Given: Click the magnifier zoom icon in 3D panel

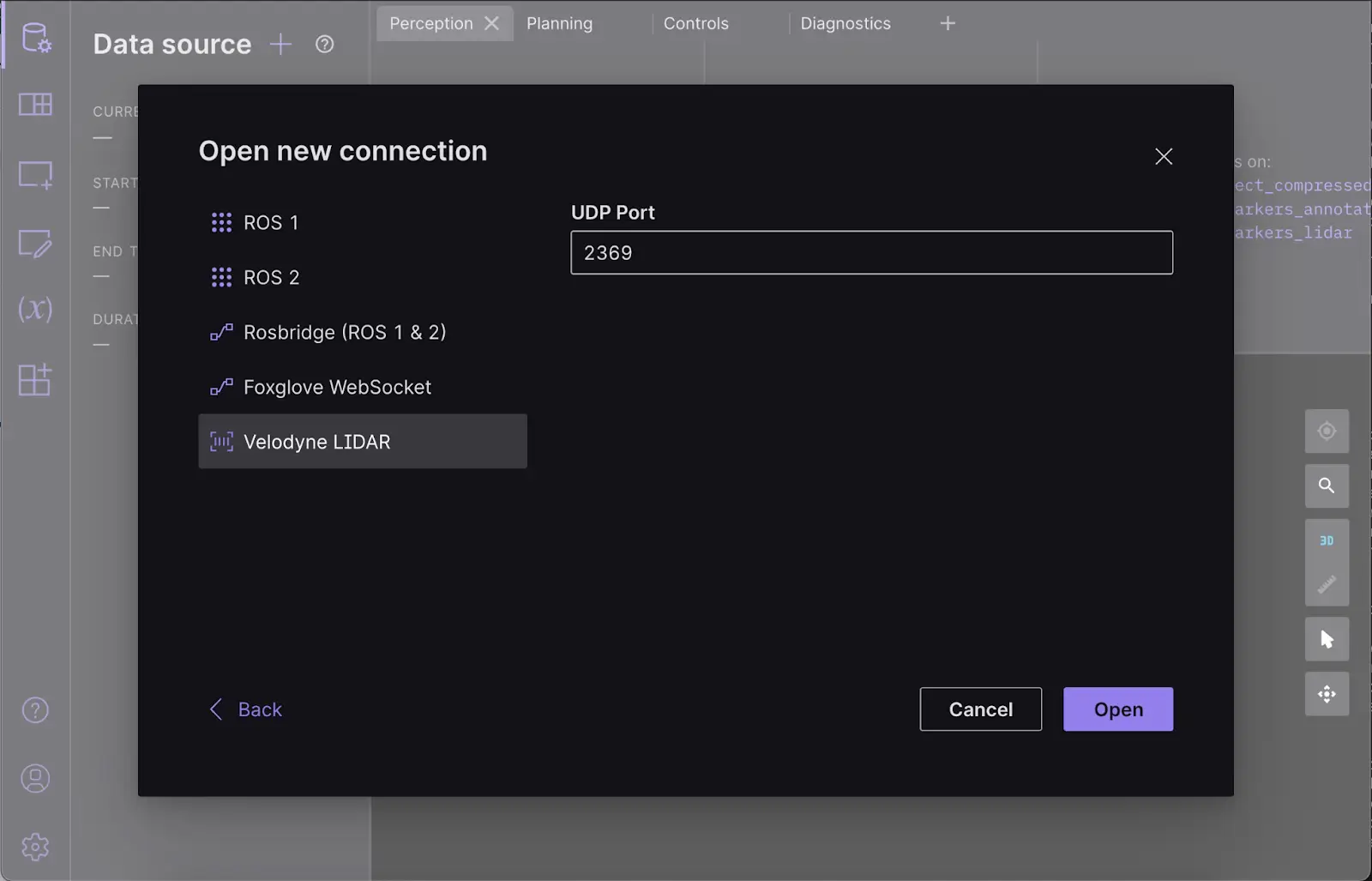Looking at the screenshot, I should (1327, 486).
